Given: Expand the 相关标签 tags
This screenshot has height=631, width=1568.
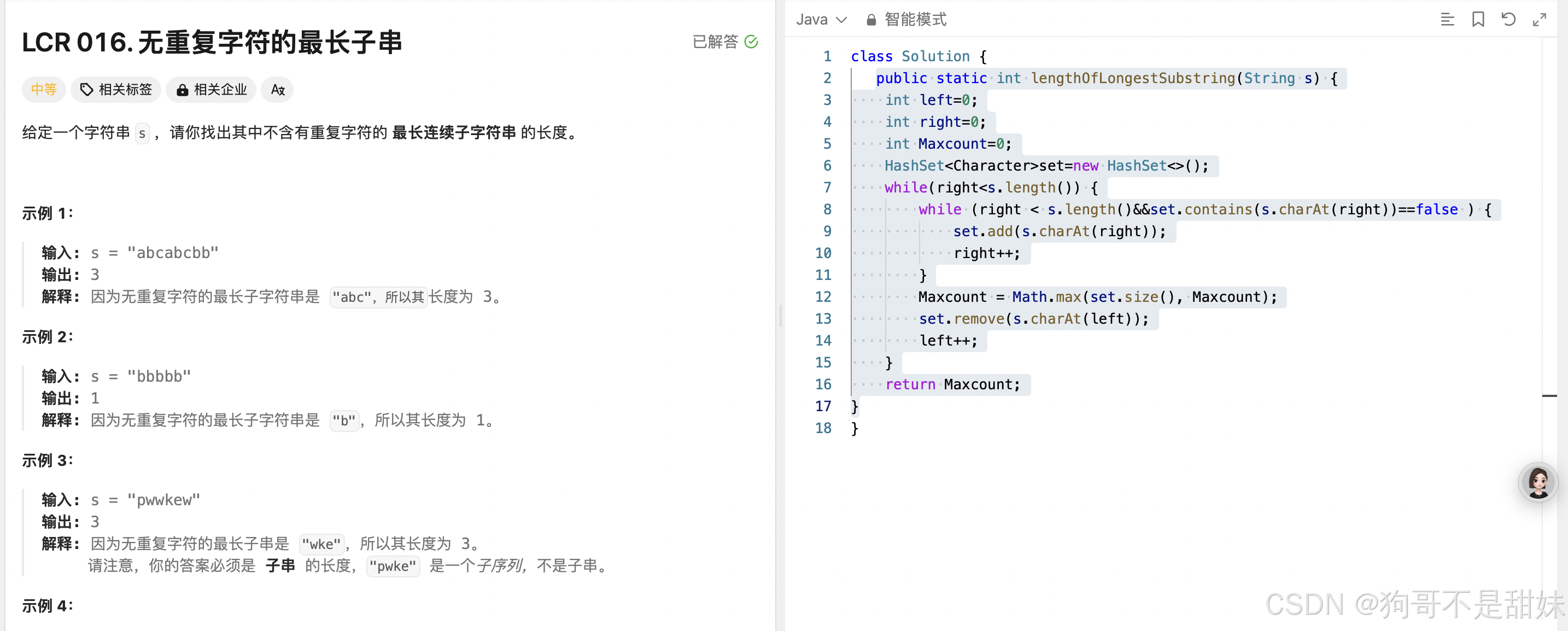Looking at the screenshot, I should pos(116,90).
